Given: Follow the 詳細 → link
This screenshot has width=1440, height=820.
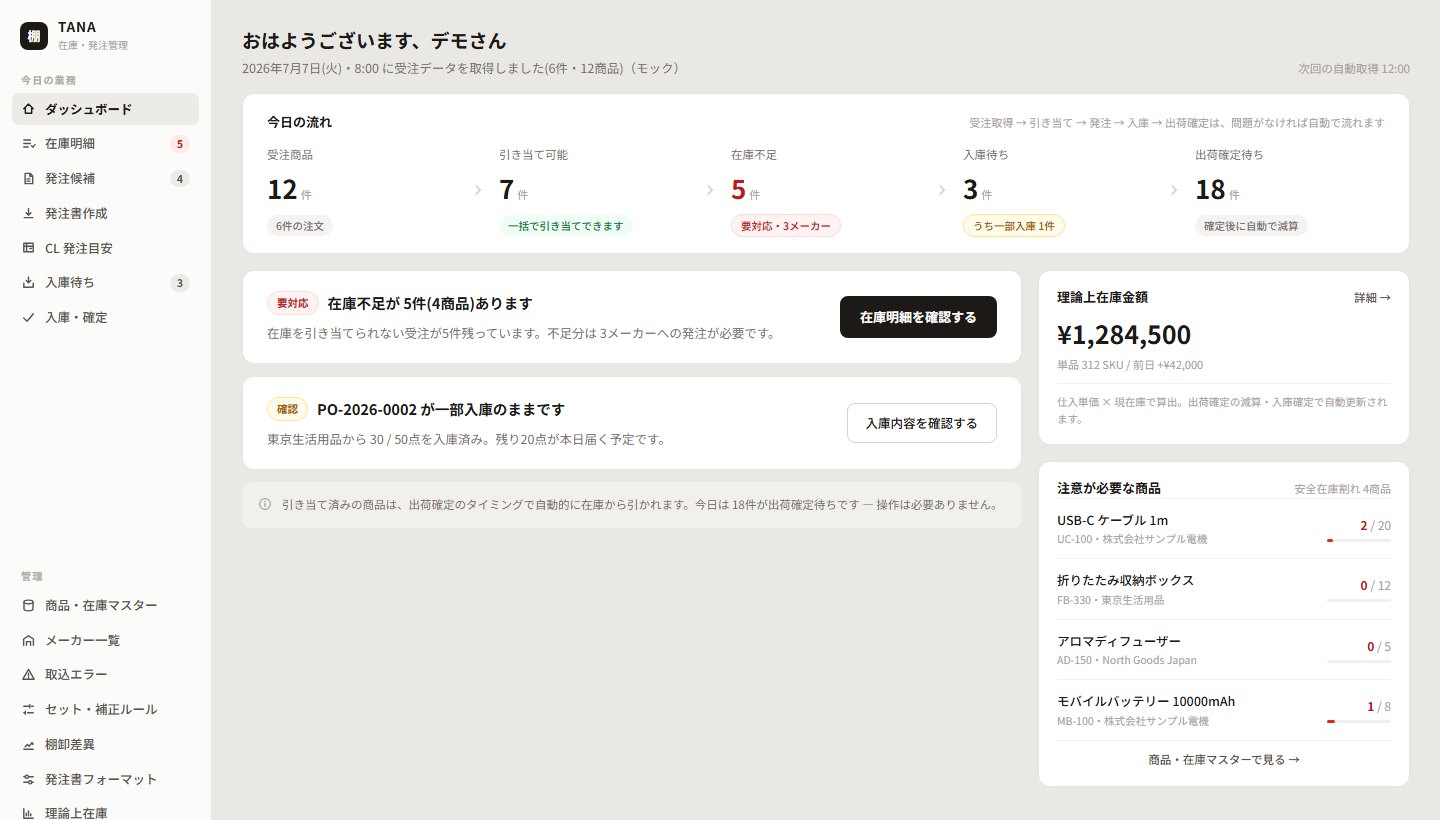Looking at the screenshot, I should [x=1372, y=297].
